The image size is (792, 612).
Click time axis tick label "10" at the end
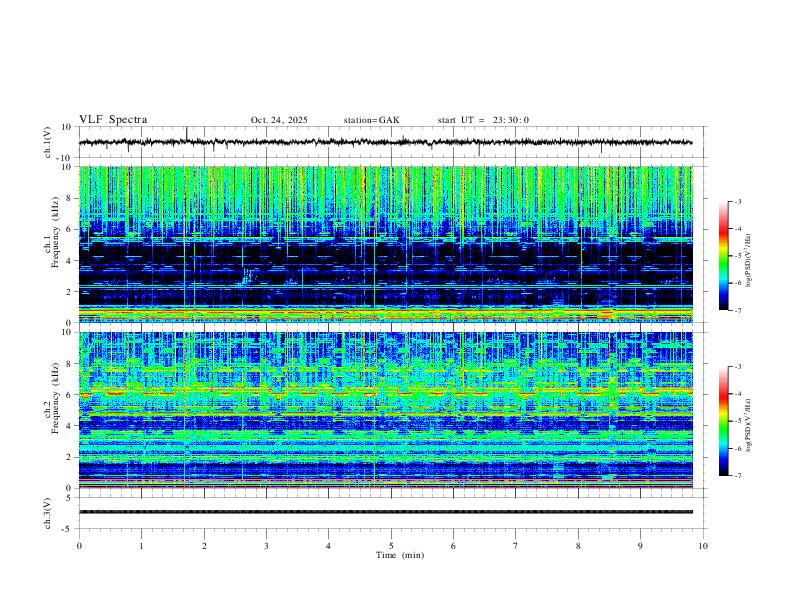[703, 546]
